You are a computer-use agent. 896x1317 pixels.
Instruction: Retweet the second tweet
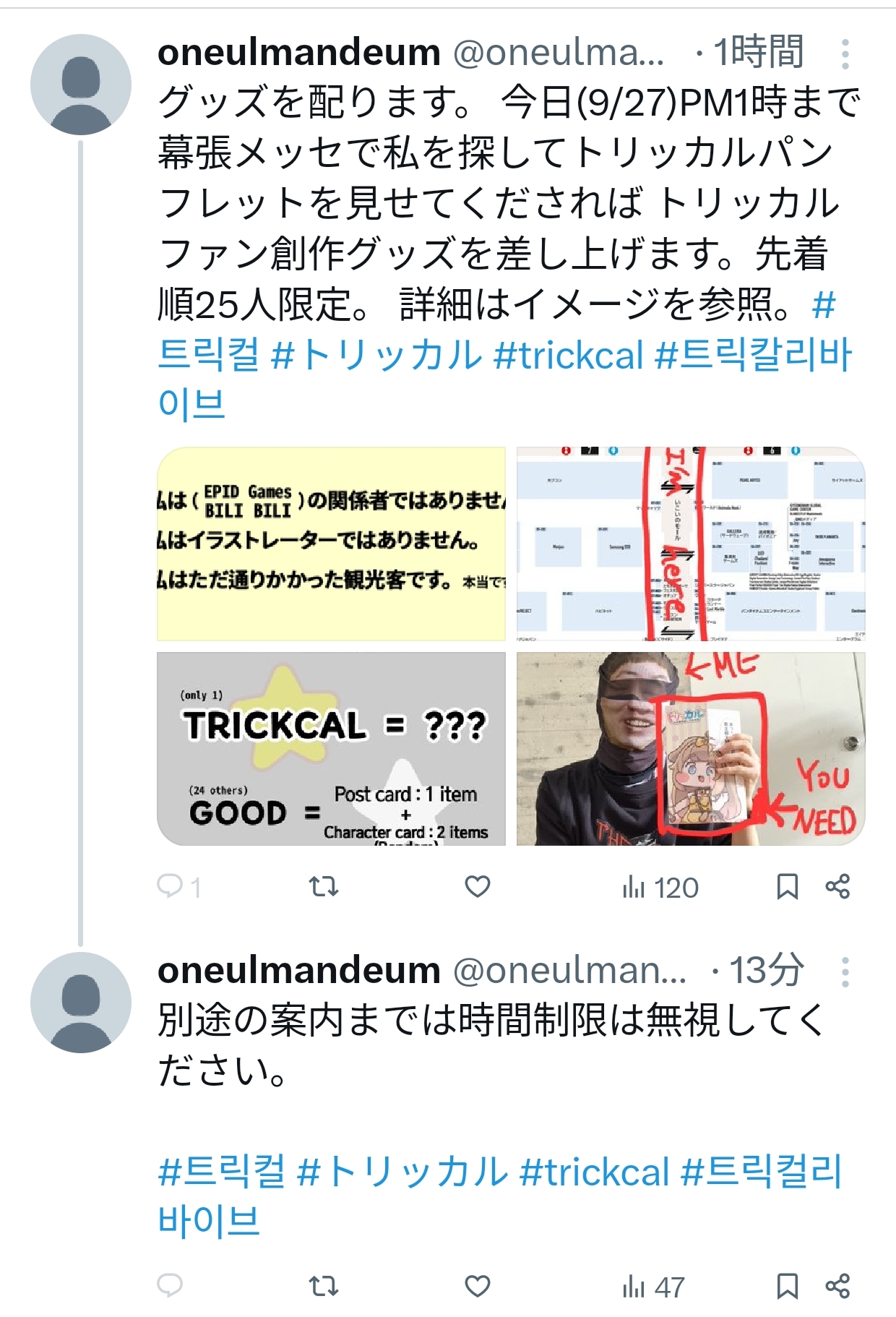click(323, 1286)
